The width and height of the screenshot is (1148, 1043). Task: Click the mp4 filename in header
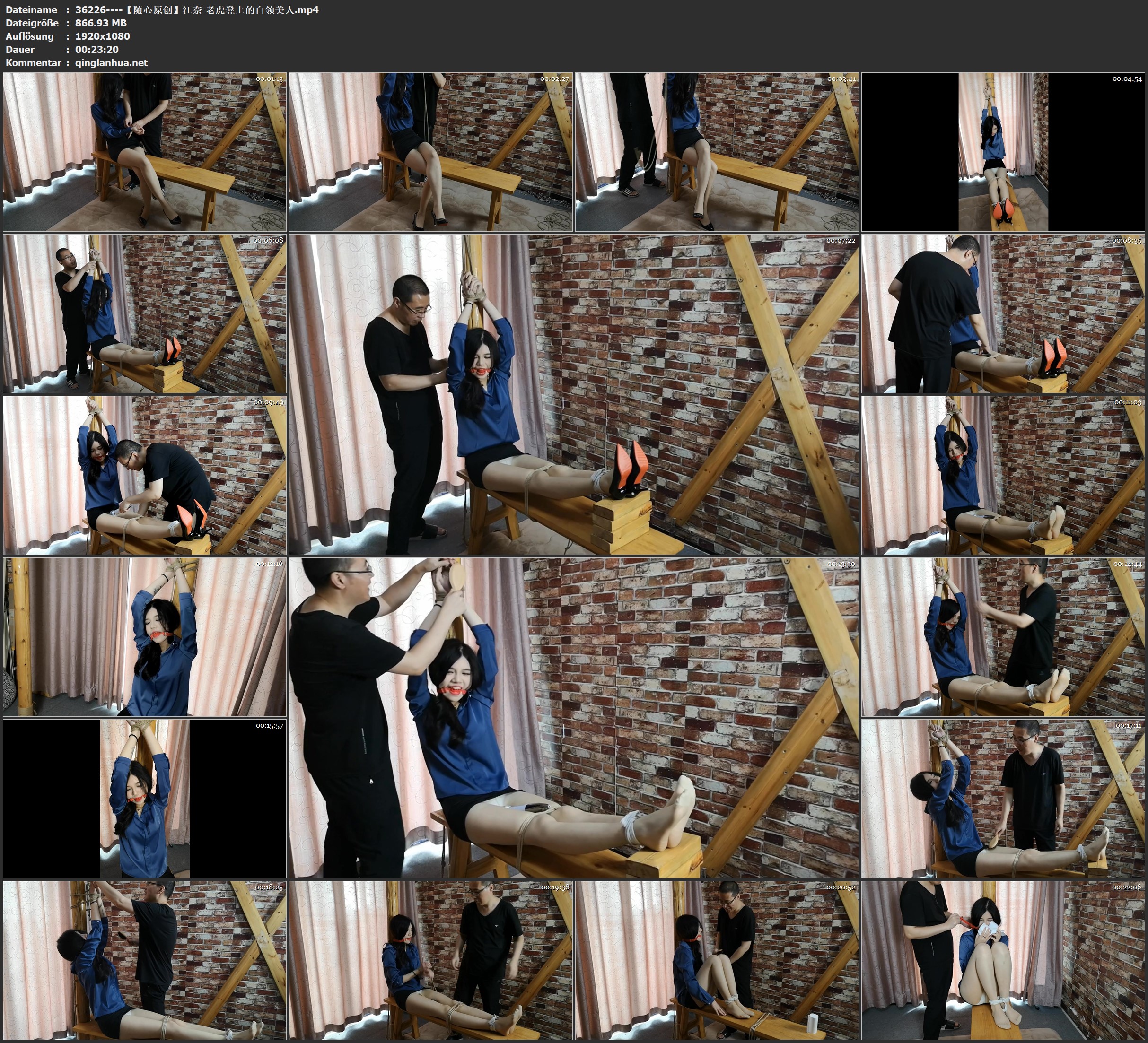coord(196,9)
